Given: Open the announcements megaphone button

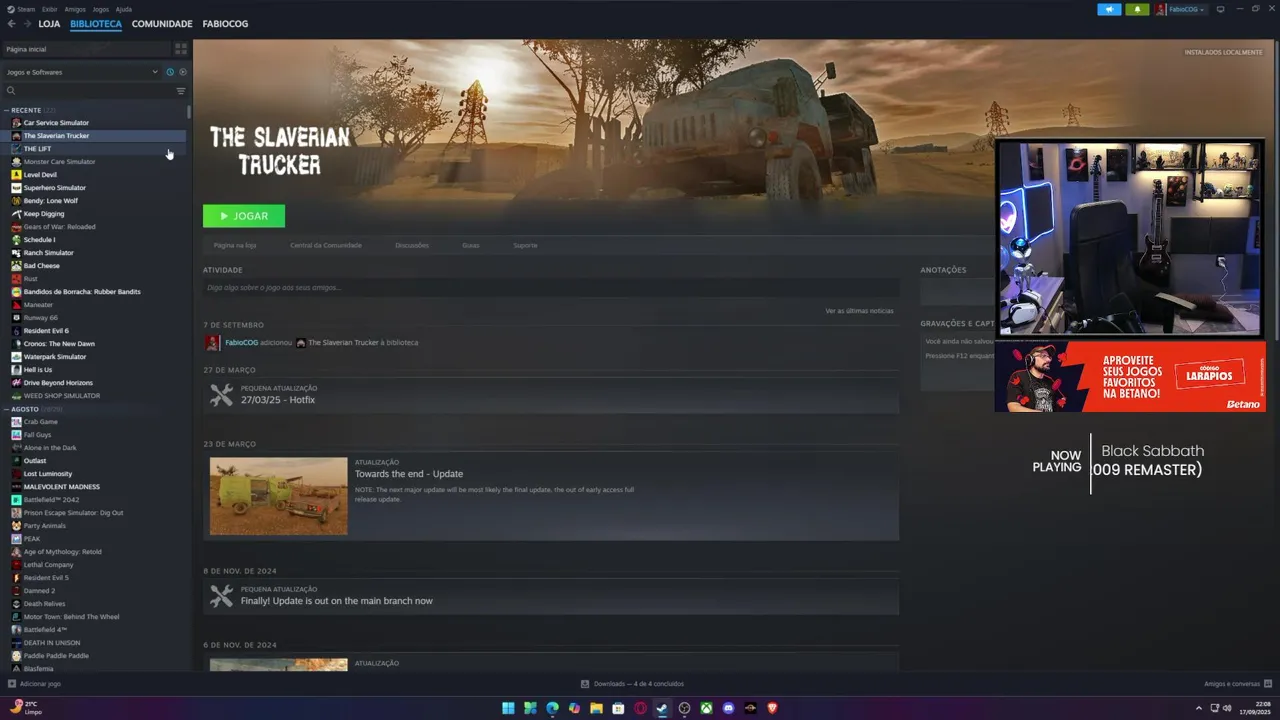Looking at the screenshot, I should (x=1109, y=9).
